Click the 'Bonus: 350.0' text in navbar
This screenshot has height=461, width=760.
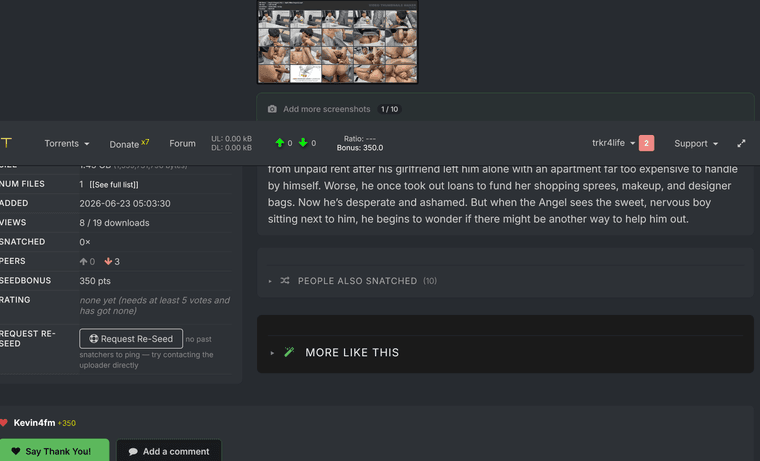click(360, 148)
